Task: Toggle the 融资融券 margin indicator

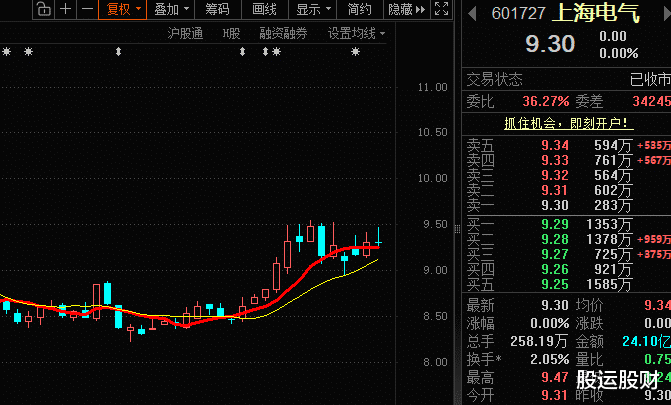Action: coord(283,33)
